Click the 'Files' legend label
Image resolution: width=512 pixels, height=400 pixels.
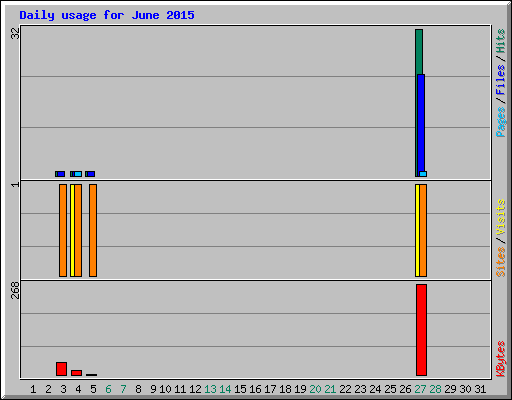pyautogui.click(x=500, y=80)
